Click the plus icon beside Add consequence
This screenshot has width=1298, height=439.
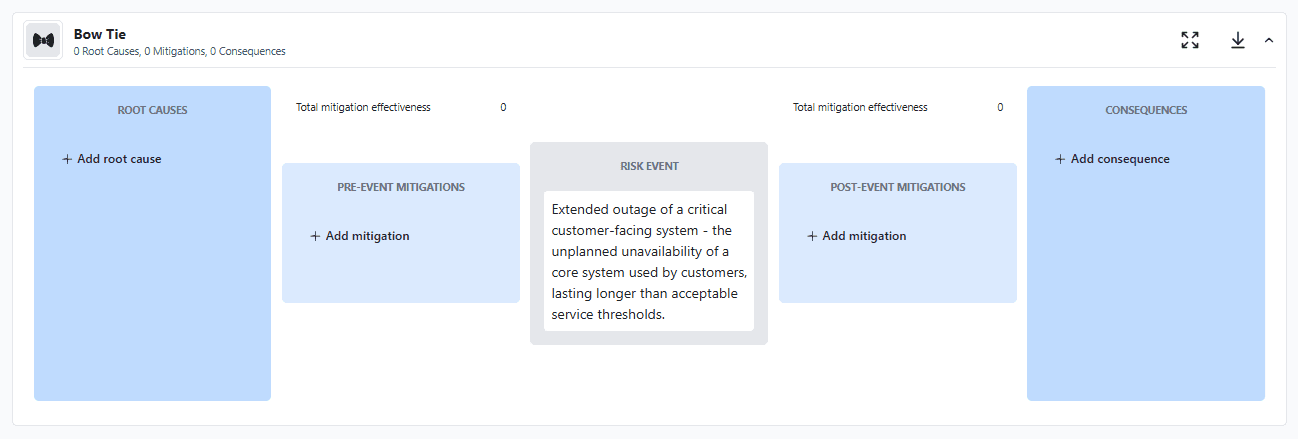tap(1060, 159)
